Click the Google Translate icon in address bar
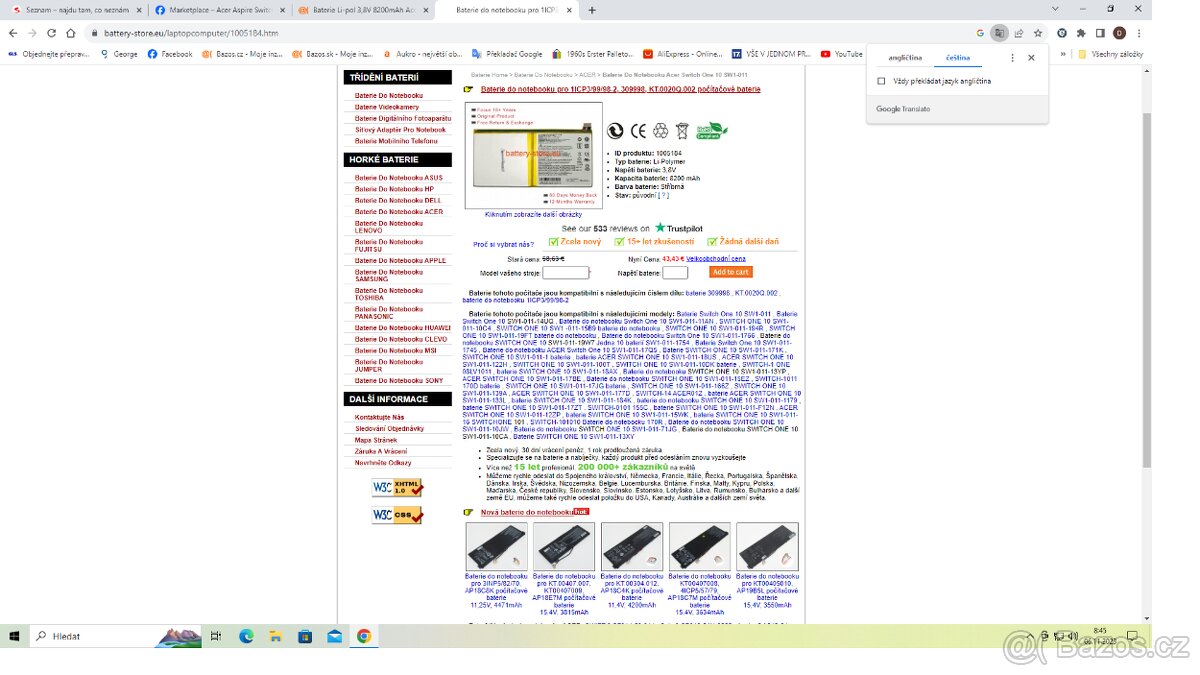Image resolution: width=1200 pixels, height=675 pixels. point(999,32)
